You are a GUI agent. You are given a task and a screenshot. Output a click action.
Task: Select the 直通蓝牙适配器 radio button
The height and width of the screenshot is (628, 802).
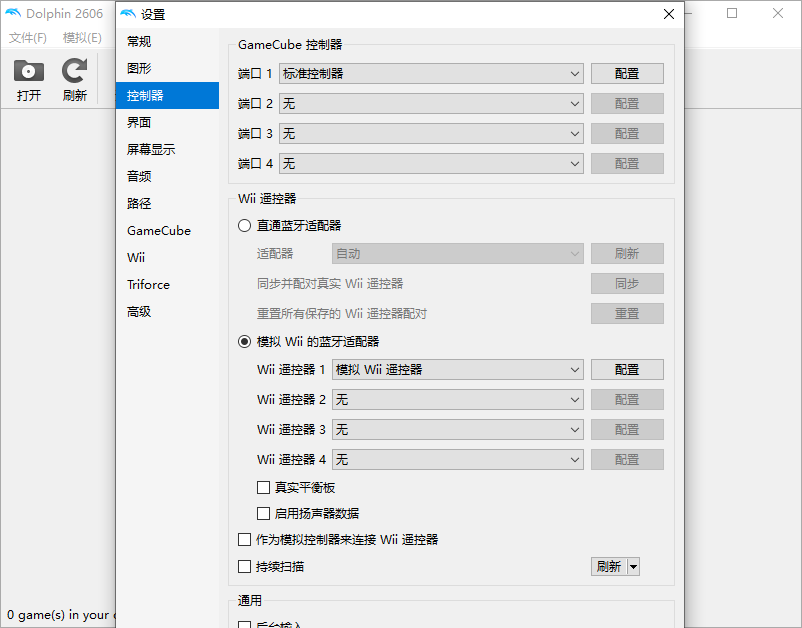point(244,226)
